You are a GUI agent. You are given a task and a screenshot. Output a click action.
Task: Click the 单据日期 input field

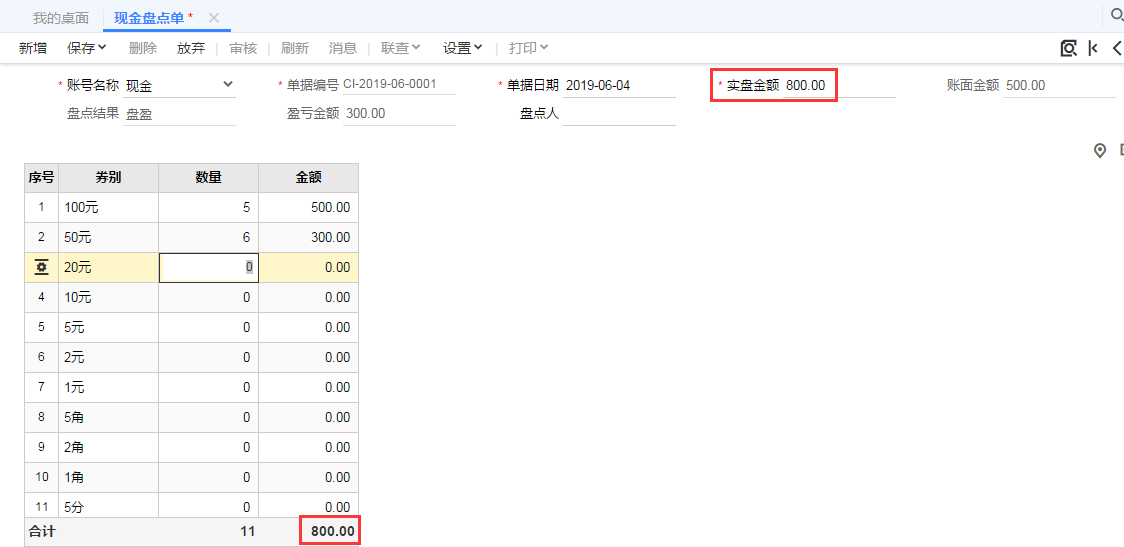[618, 86]
